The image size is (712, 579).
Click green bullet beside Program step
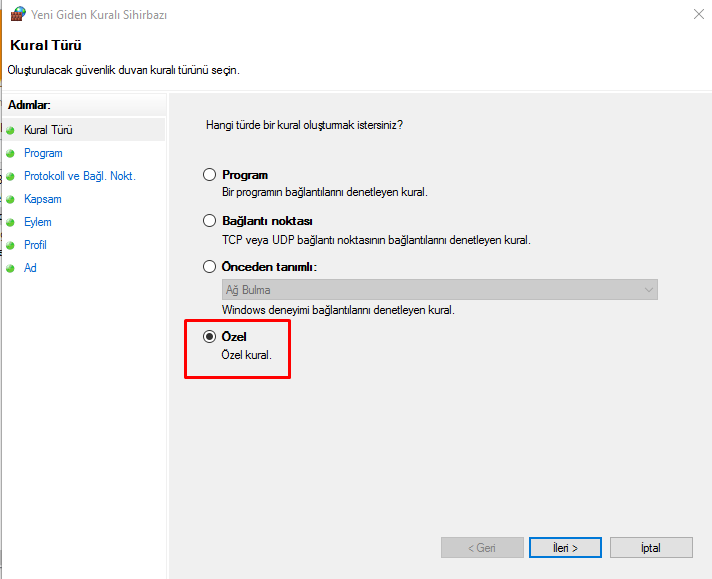tap(11, 153)
